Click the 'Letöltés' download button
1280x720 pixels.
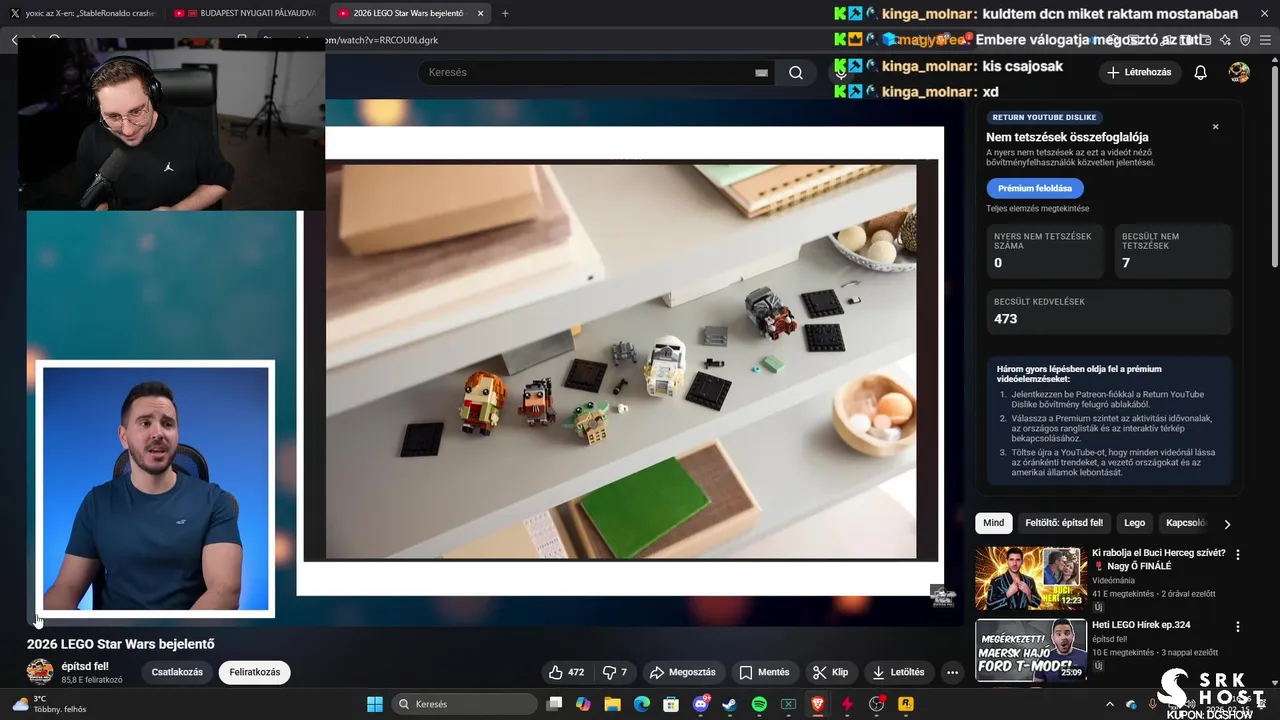(x=898, y=672)
